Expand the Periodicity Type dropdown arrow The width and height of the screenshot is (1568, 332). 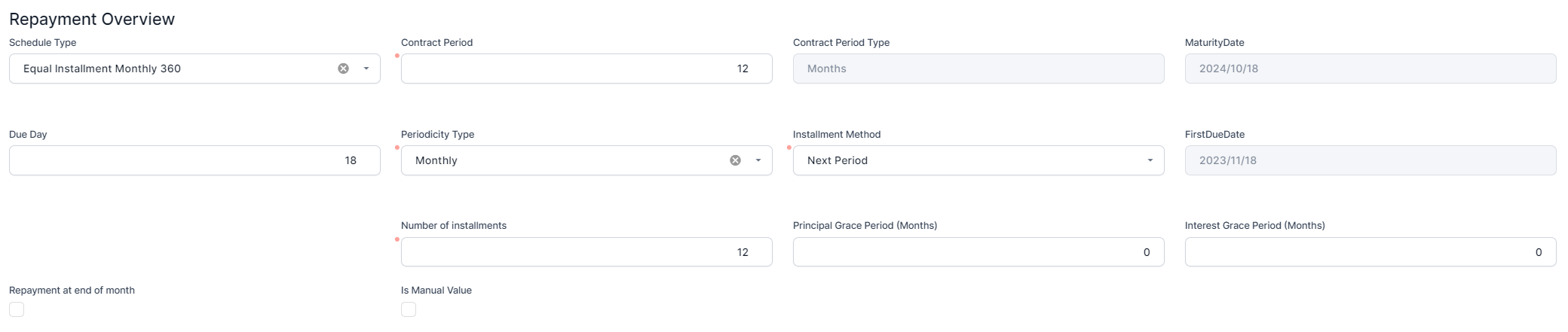tap(758, 160)
